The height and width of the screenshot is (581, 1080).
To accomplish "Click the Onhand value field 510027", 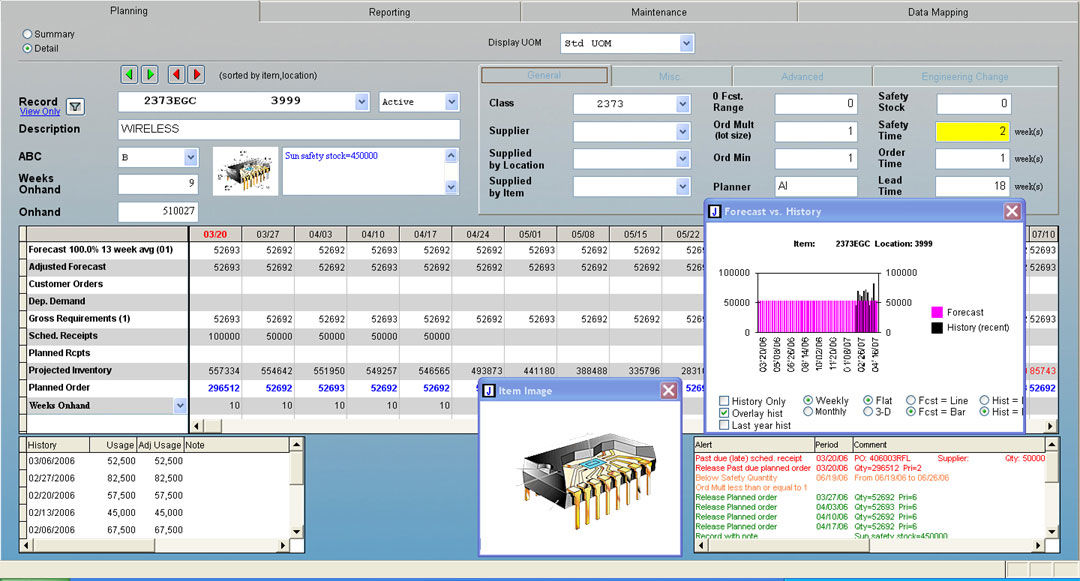I will (x=158, y=211).
